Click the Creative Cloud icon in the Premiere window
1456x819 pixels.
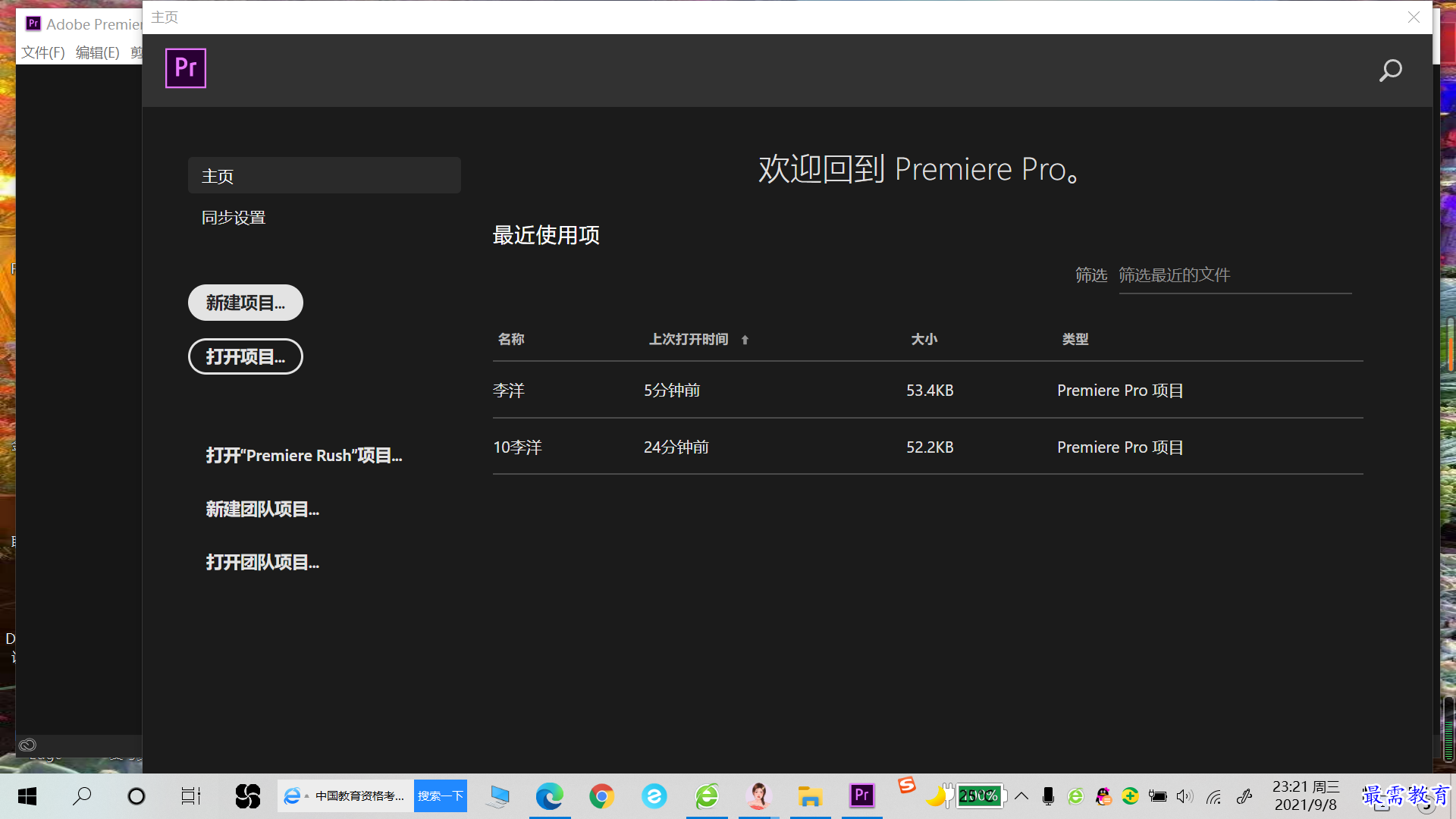click(27, 745)
